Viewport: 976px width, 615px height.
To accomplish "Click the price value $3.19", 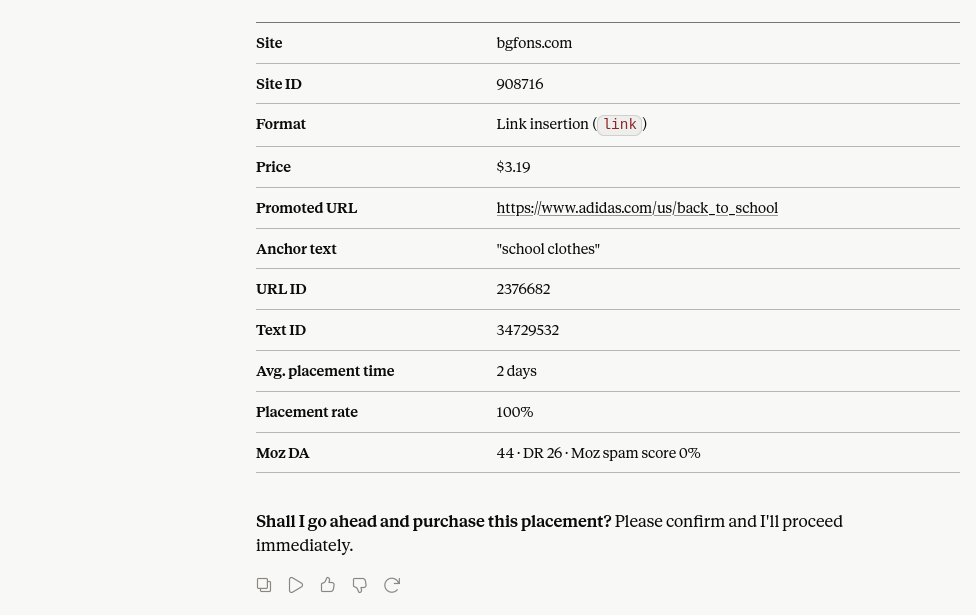I will 514,167.
